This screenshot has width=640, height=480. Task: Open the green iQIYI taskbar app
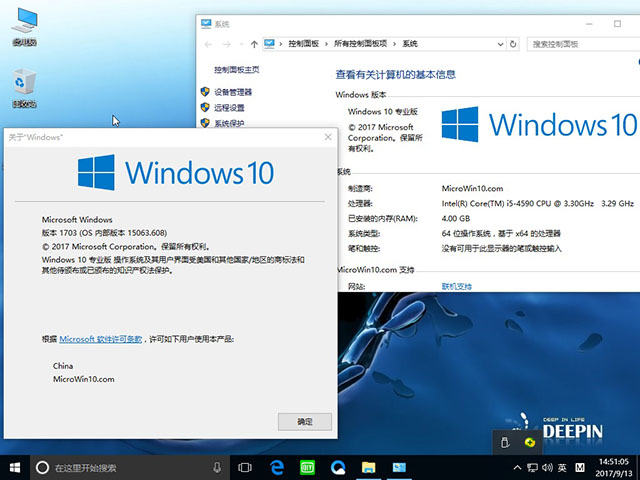[307, 467]
